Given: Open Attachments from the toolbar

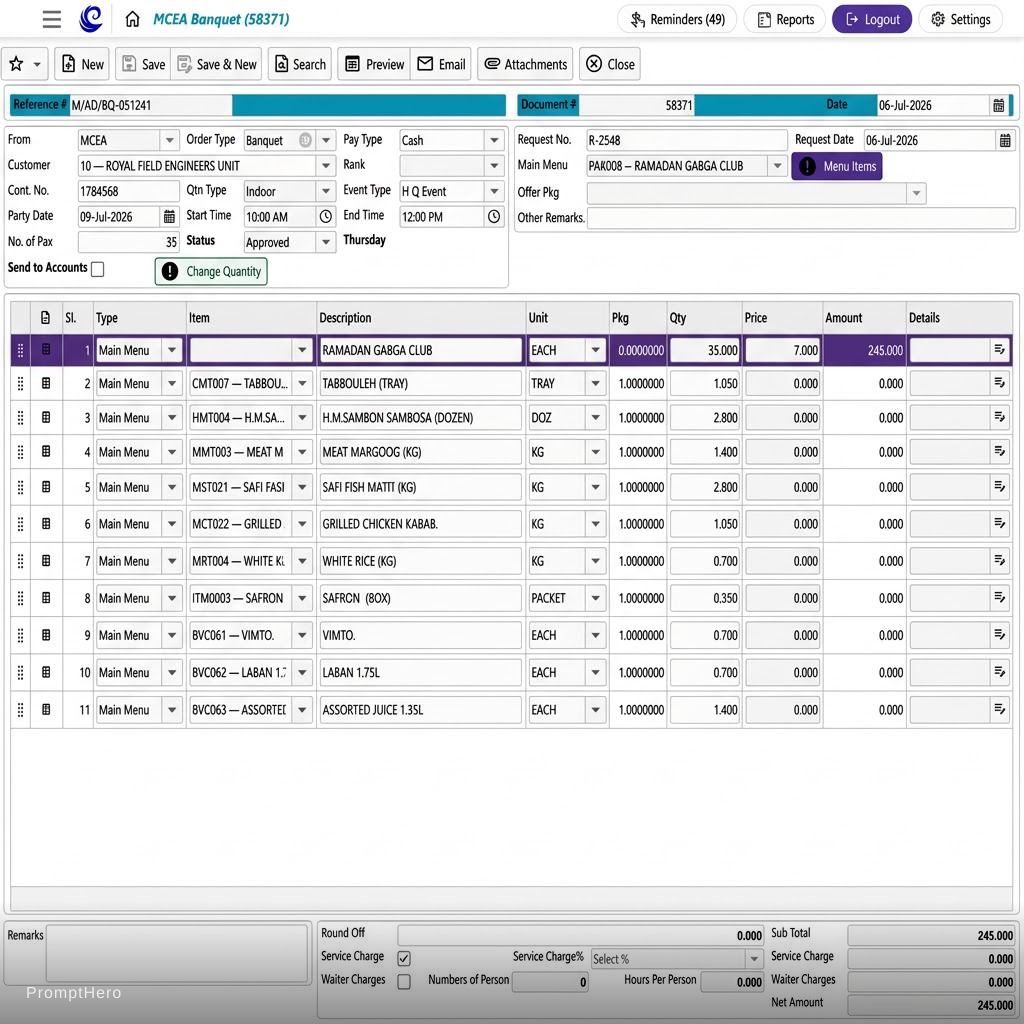Looking at the screenshot, I should tap(525, 64).
